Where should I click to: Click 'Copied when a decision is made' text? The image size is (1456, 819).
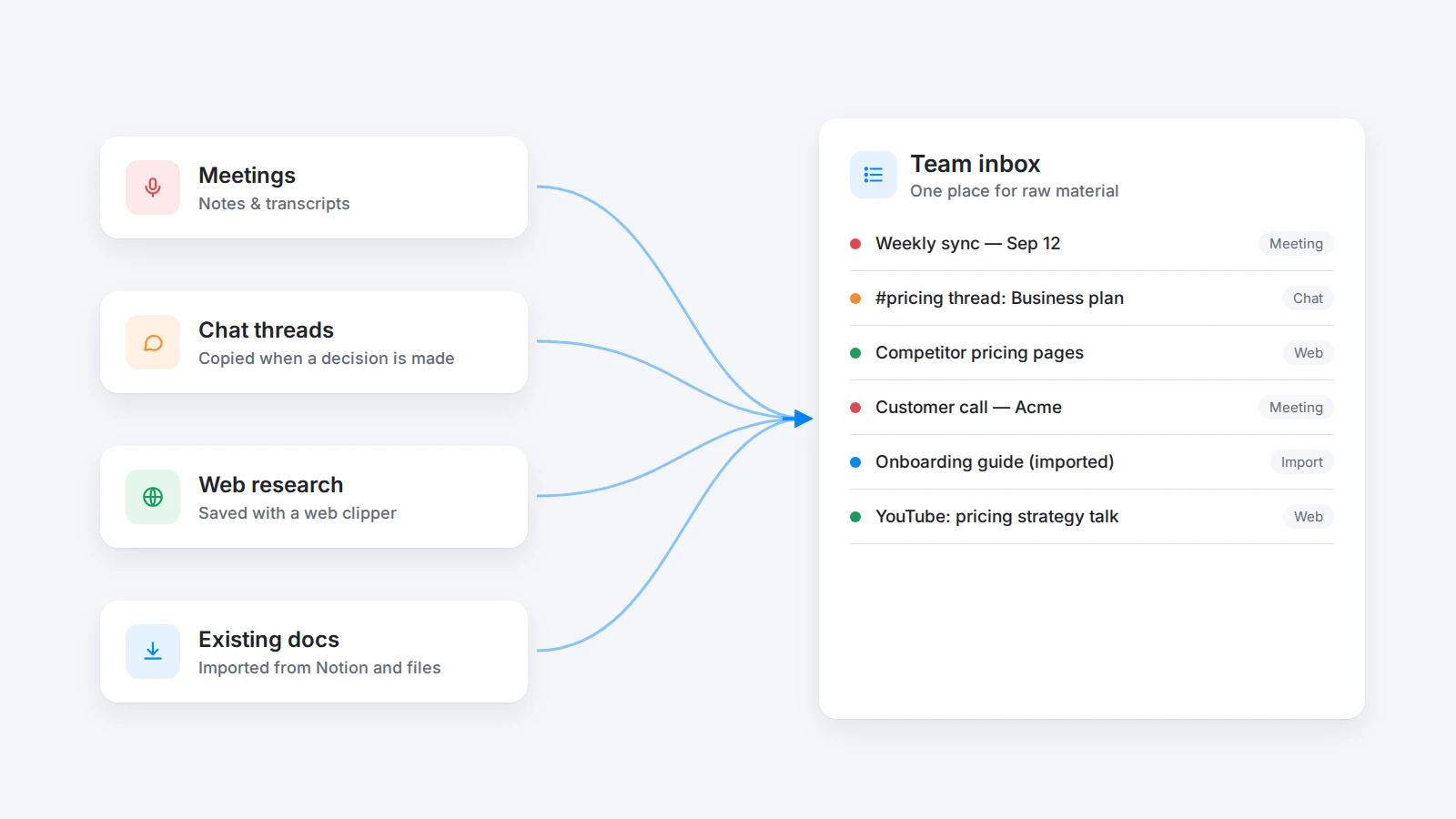click(x=326, y=359)
